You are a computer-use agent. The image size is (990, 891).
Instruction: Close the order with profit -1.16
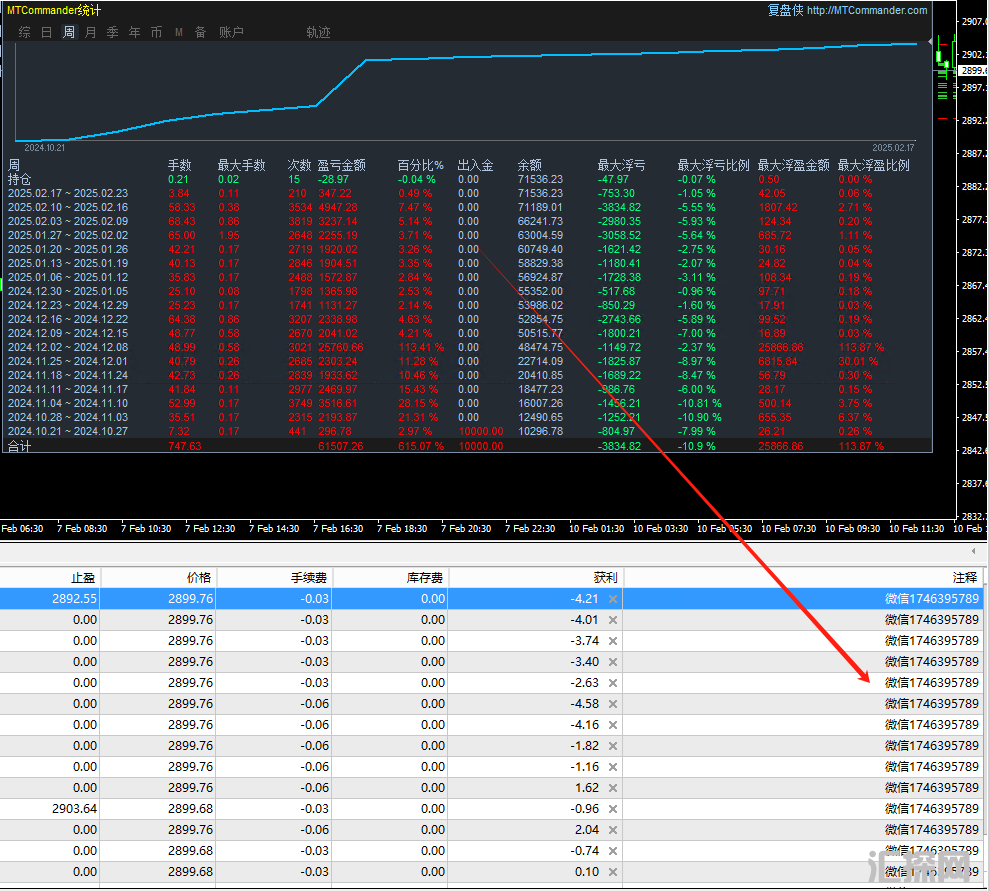(x=612, y=767)
